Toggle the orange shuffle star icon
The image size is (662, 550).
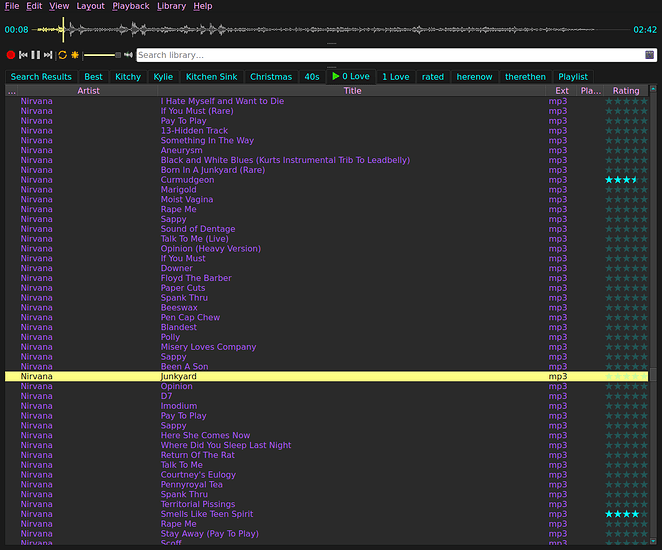[x=75, y=55]
